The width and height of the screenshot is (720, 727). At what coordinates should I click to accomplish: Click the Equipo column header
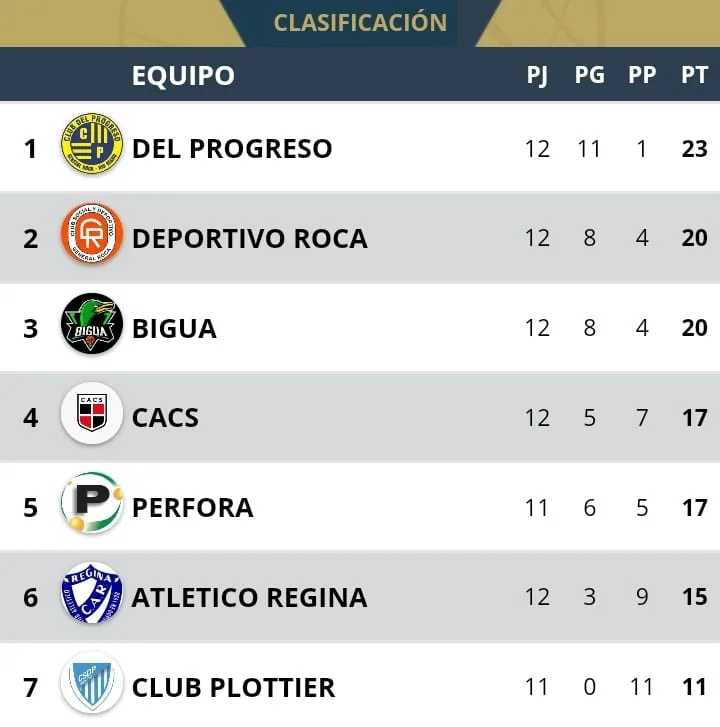183,75
